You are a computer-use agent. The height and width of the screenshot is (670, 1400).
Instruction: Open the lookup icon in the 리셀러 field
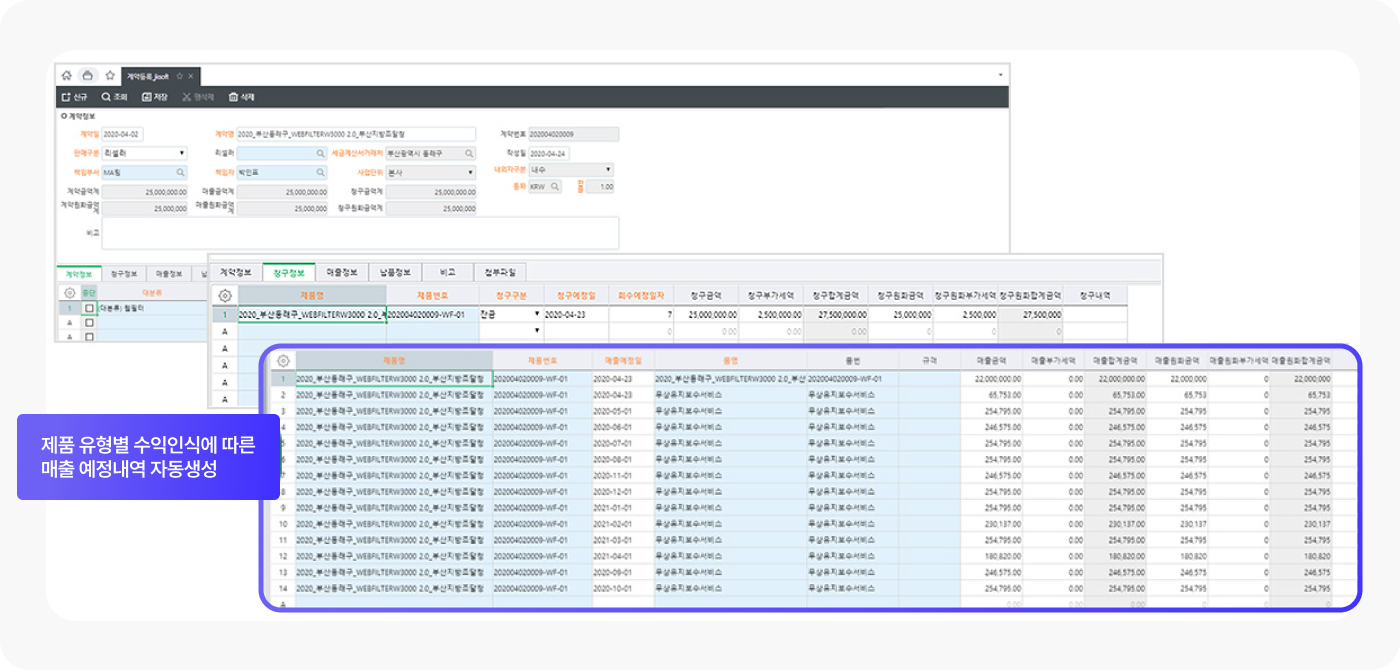click(x=321, y=153)
